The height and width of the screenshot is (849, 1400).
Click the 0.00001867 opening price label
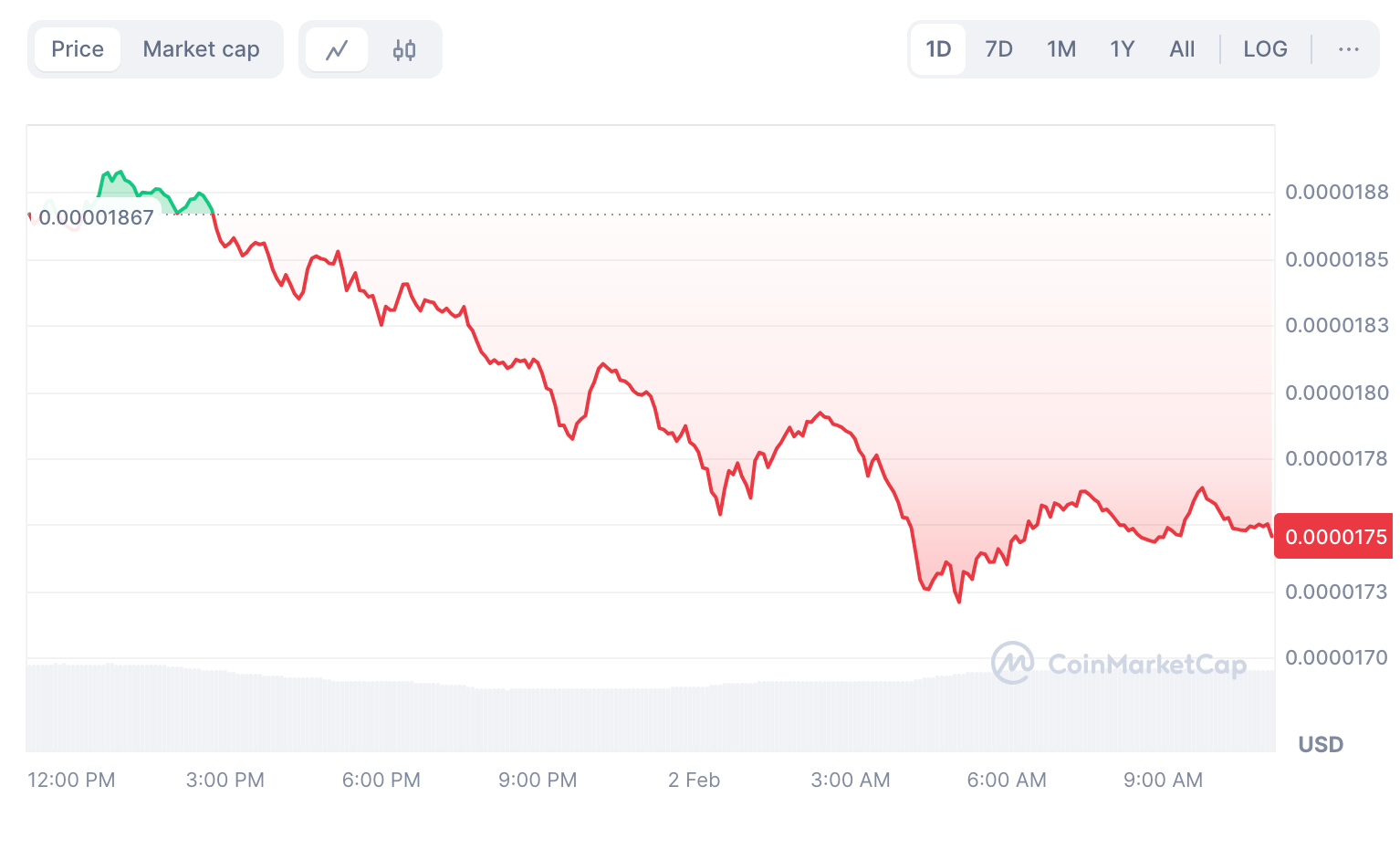click(x=96, y=217)
